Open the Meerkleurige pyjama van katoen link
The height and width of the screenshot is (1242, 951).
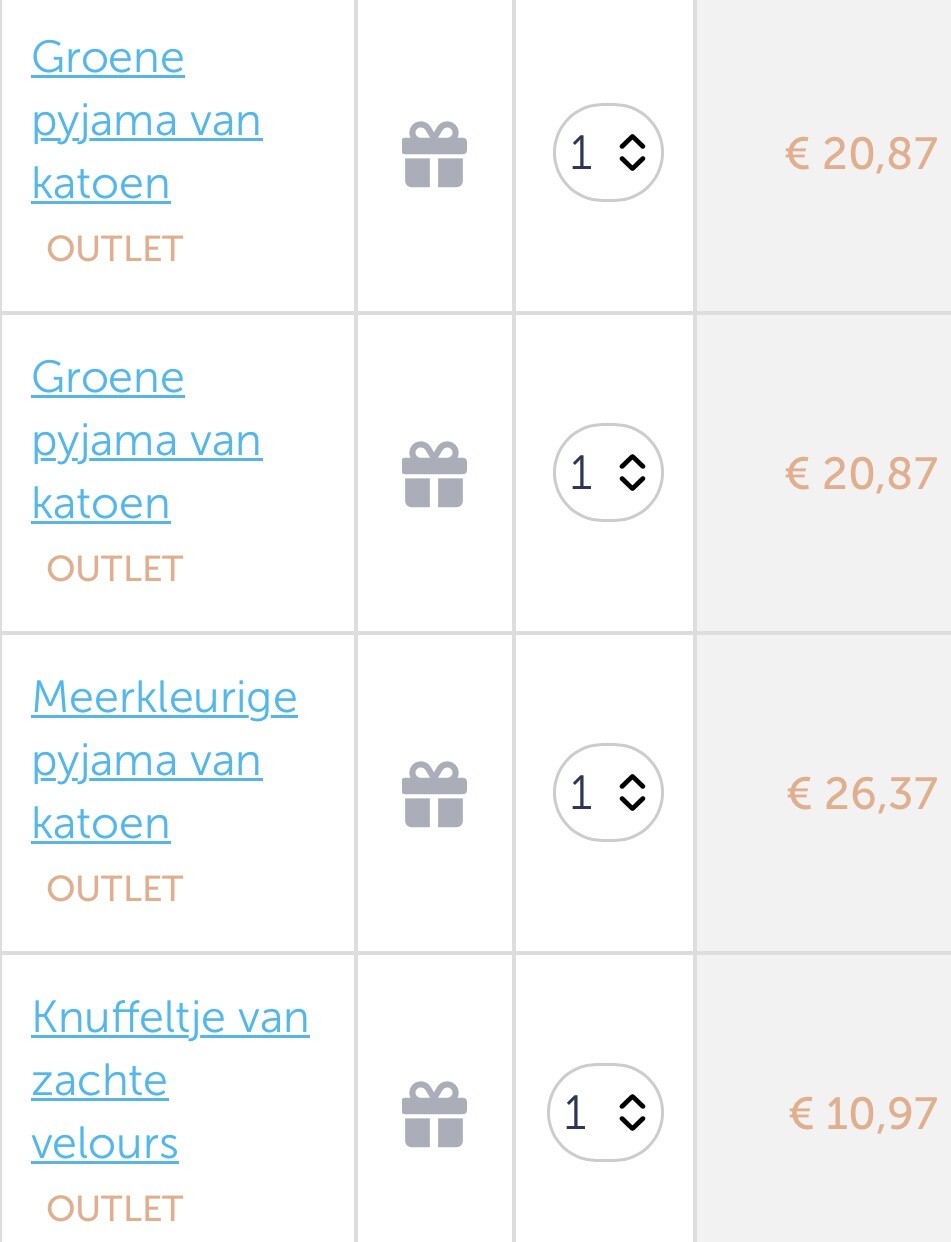click(165, 761)
